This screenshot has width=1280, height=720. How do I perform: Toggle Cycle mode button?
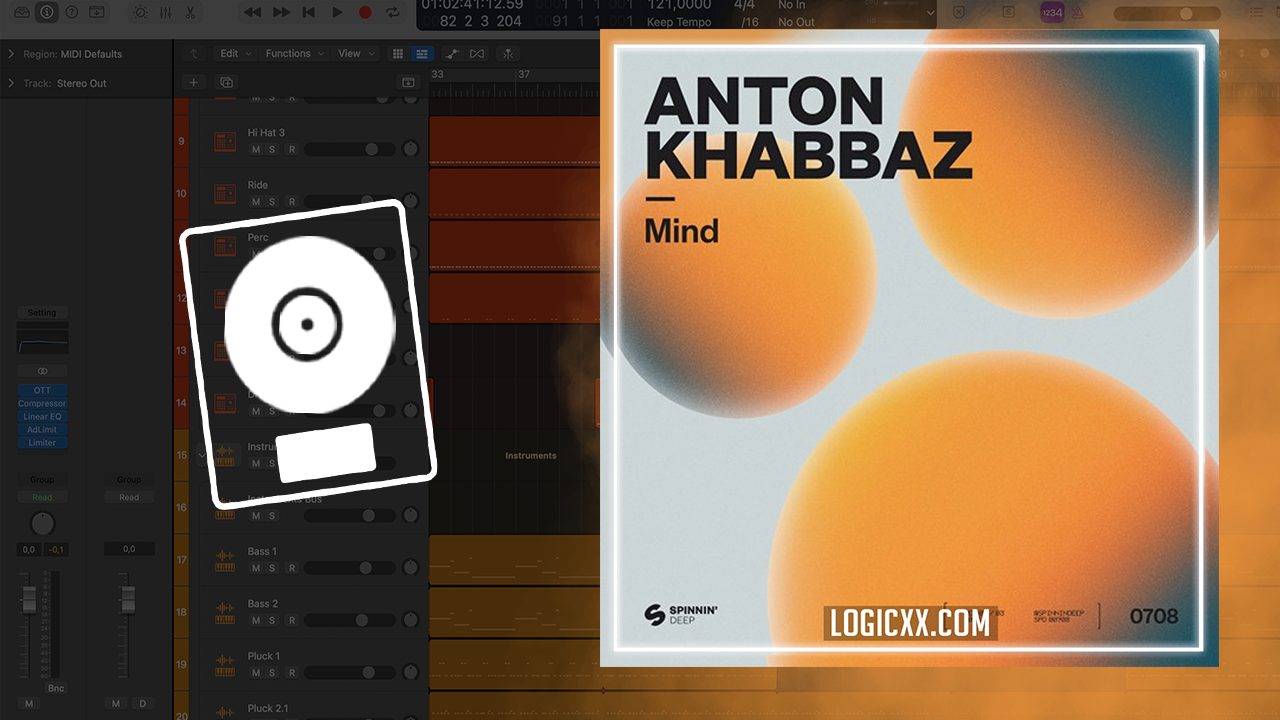393,12
